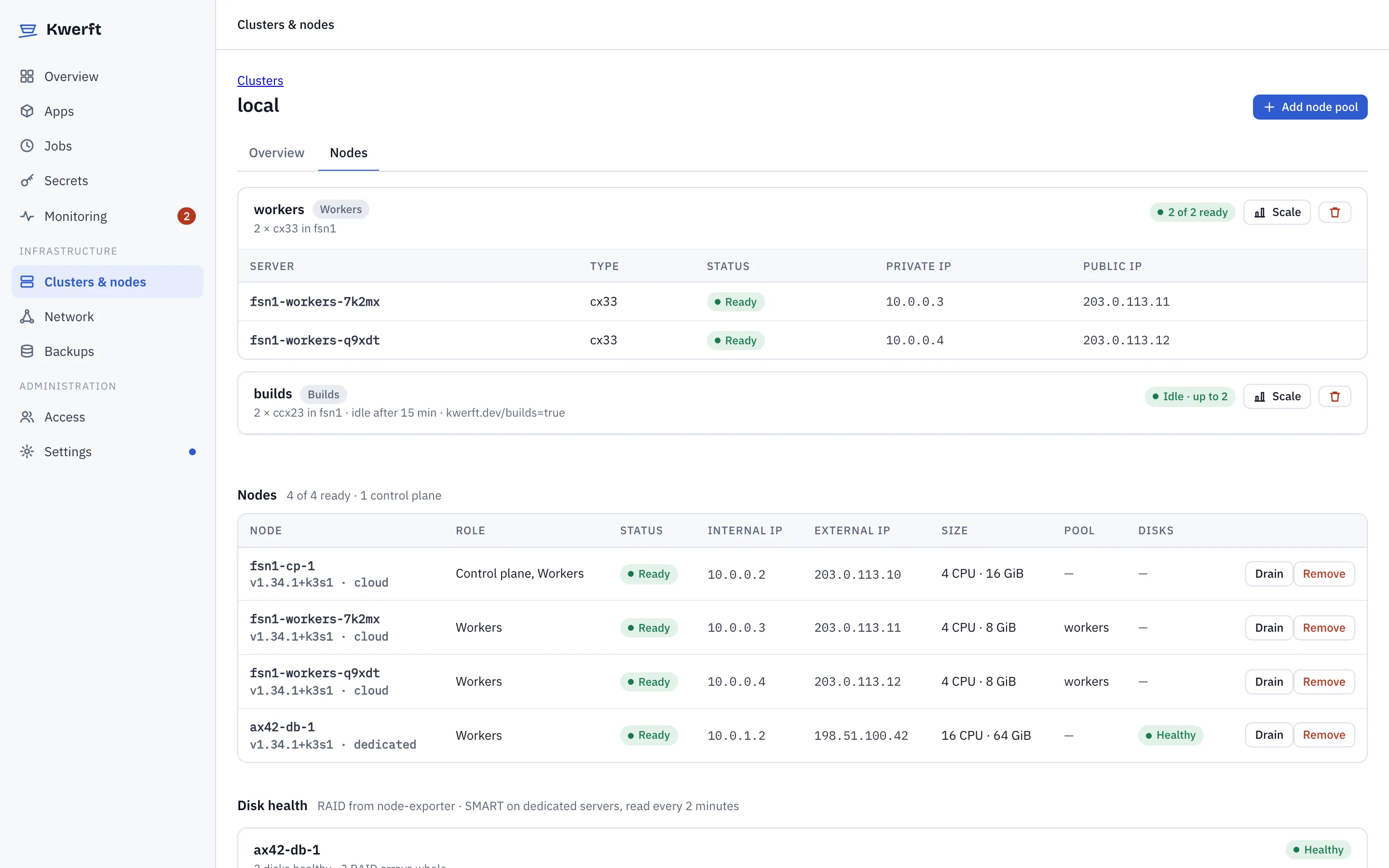The height and width of the screenshot is (868, 1389).
Task: Remove node fsn1-workers-7k2mx
Action: tap(1323, 628)
